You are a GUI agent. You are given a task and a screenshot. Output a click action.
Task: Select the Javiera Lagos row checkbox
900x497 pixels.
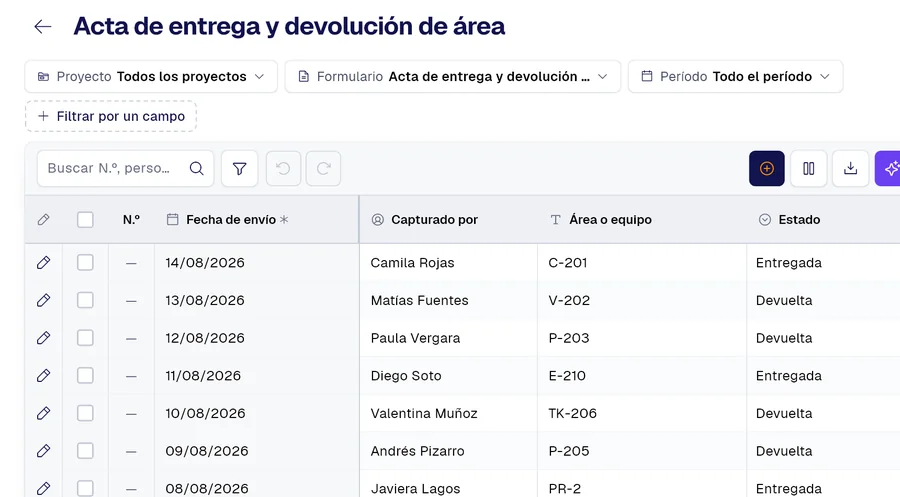coord(85,488)
